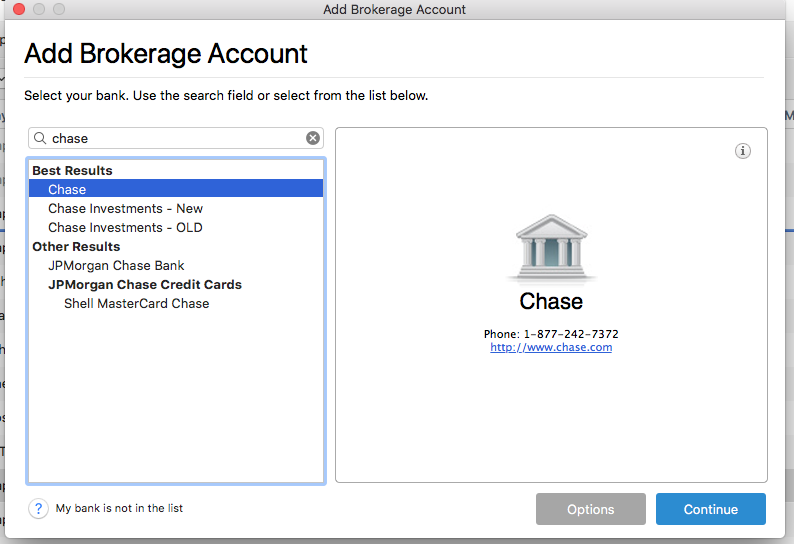
Task: Select JPMorgan Chase Bank
Action: coord(176,265)
